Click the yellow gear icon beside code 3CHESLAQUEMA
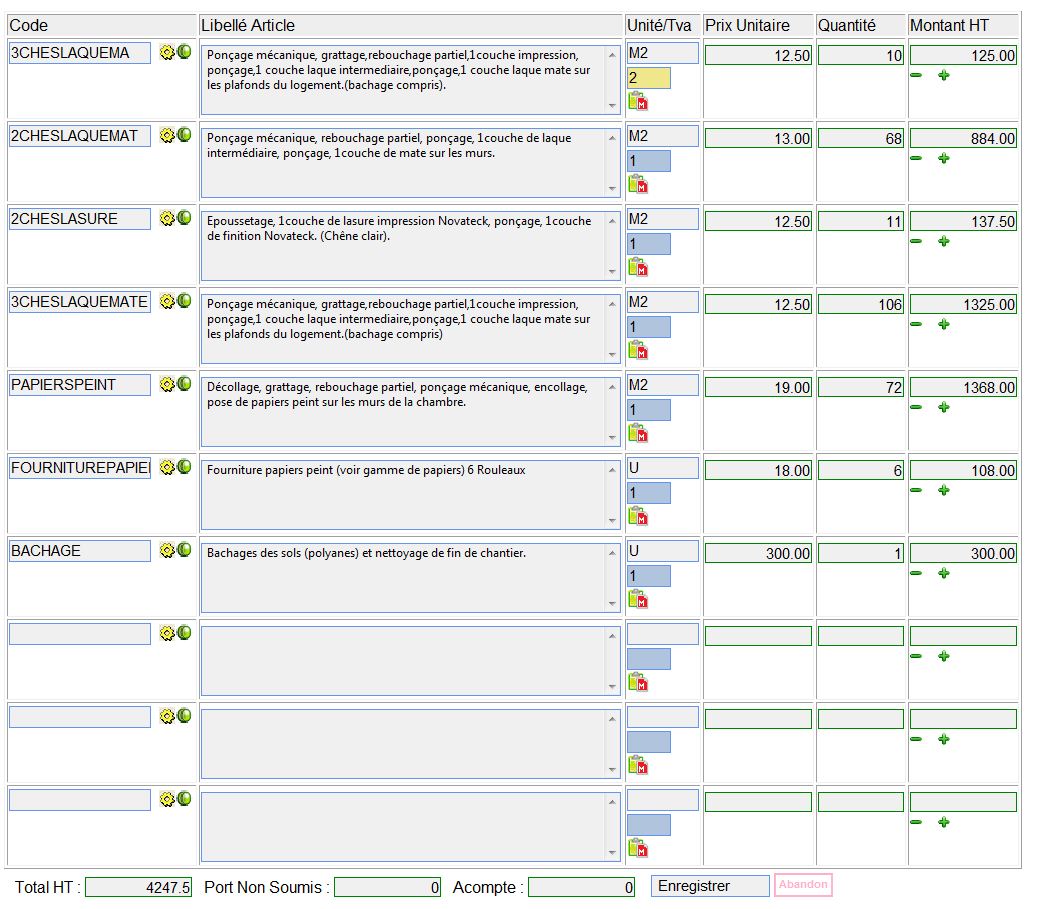The image size is (1041, 909). point(167,52)
